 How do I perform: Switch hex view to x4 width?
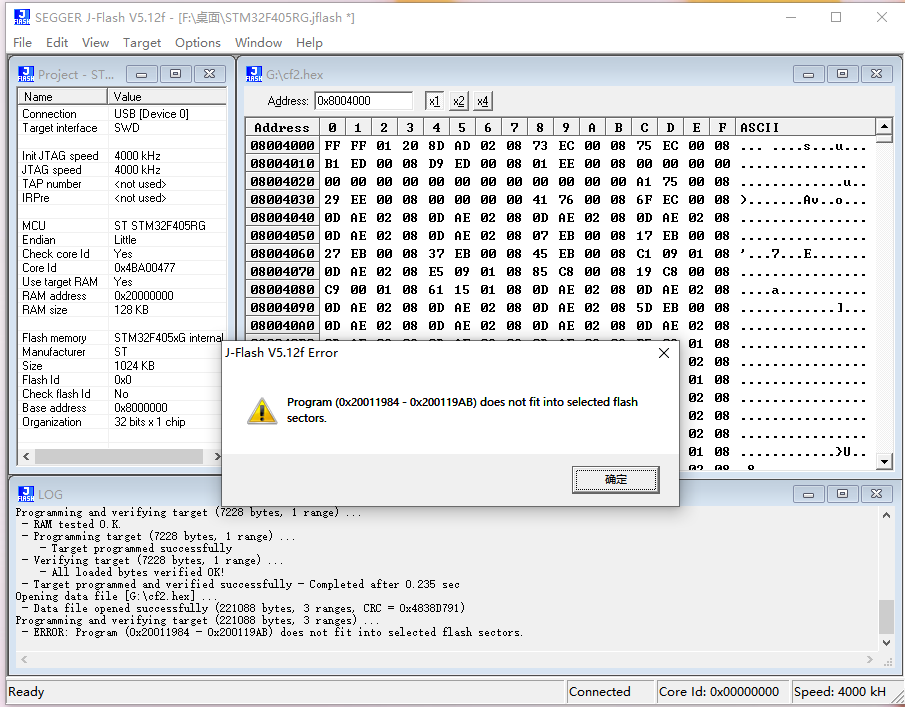[x=482, y=101]
